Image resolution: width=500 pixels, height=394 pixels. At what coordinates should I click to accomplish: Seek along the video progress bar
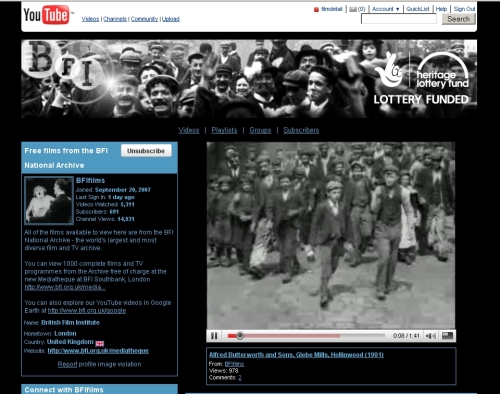pos(306,336)
